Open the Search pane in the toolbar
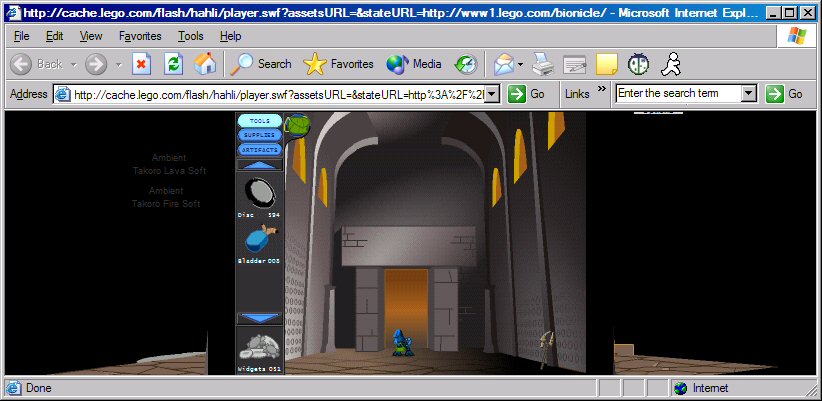The height and width of the screenshot is (401, 822). [261, 64]
